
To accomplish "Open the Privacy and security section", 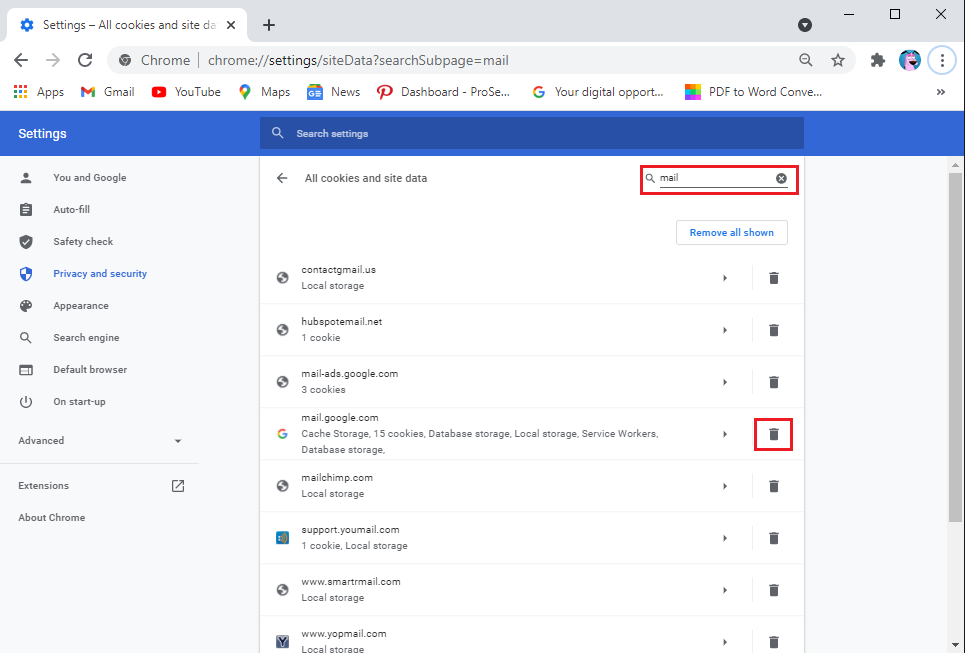I will click(100, 273).
